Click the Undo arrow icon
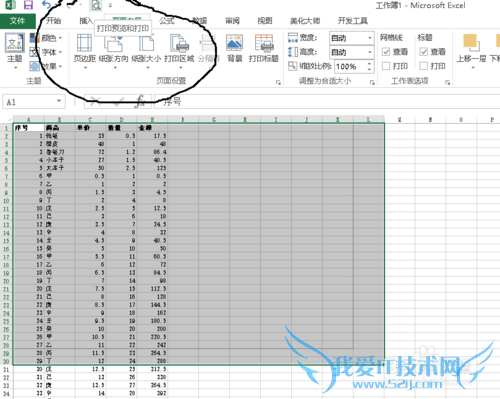 [x=46, y=5]
